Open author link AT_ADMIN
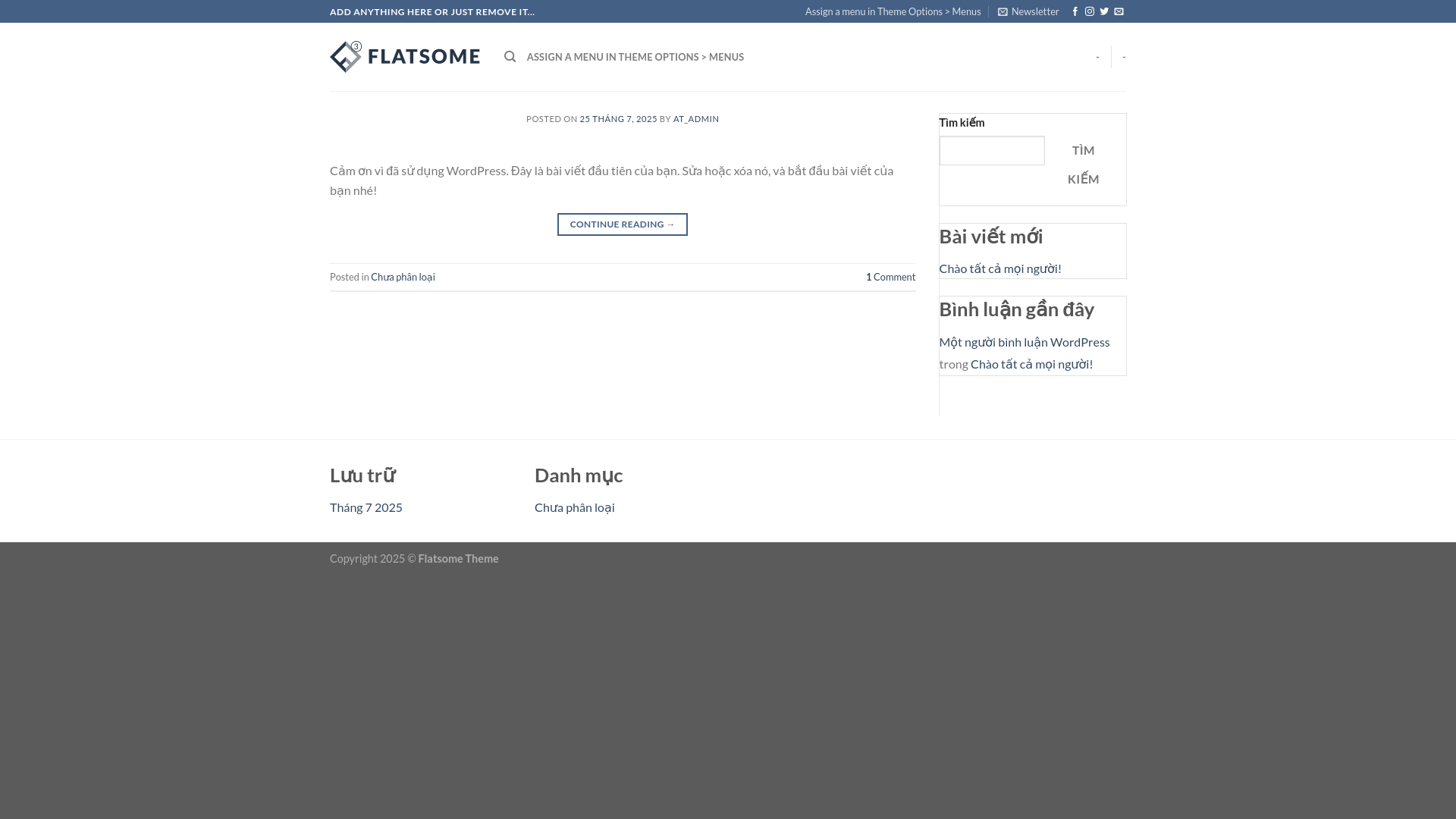Image resolution: width=1456 pixels, height=819 pixels. coord(696,119)
